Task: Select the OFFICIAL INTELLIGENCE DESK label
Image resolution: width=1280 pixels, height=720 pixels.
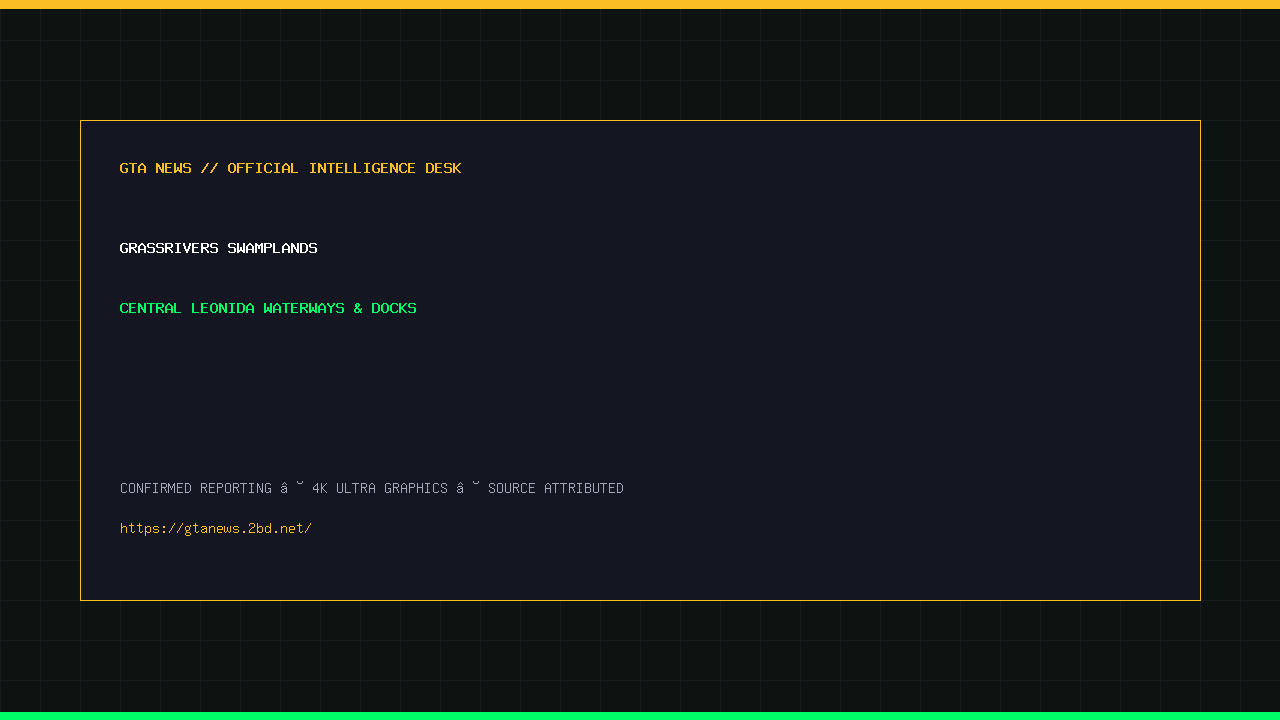Action: click(344, 168)
